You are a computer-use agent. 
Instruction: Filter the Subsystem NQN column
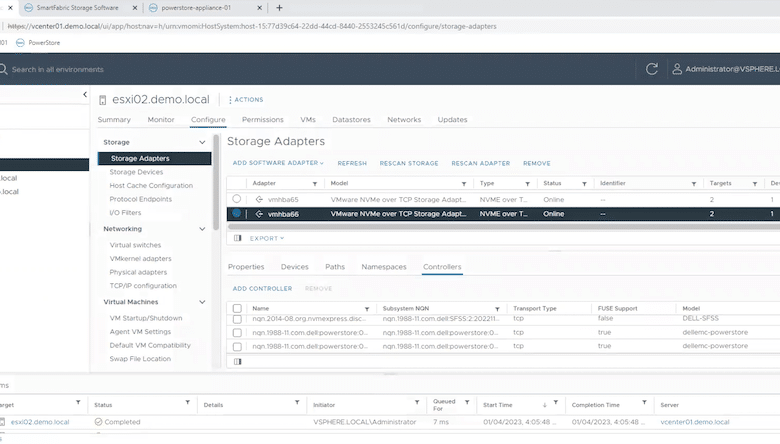click(x=497, y=309)
